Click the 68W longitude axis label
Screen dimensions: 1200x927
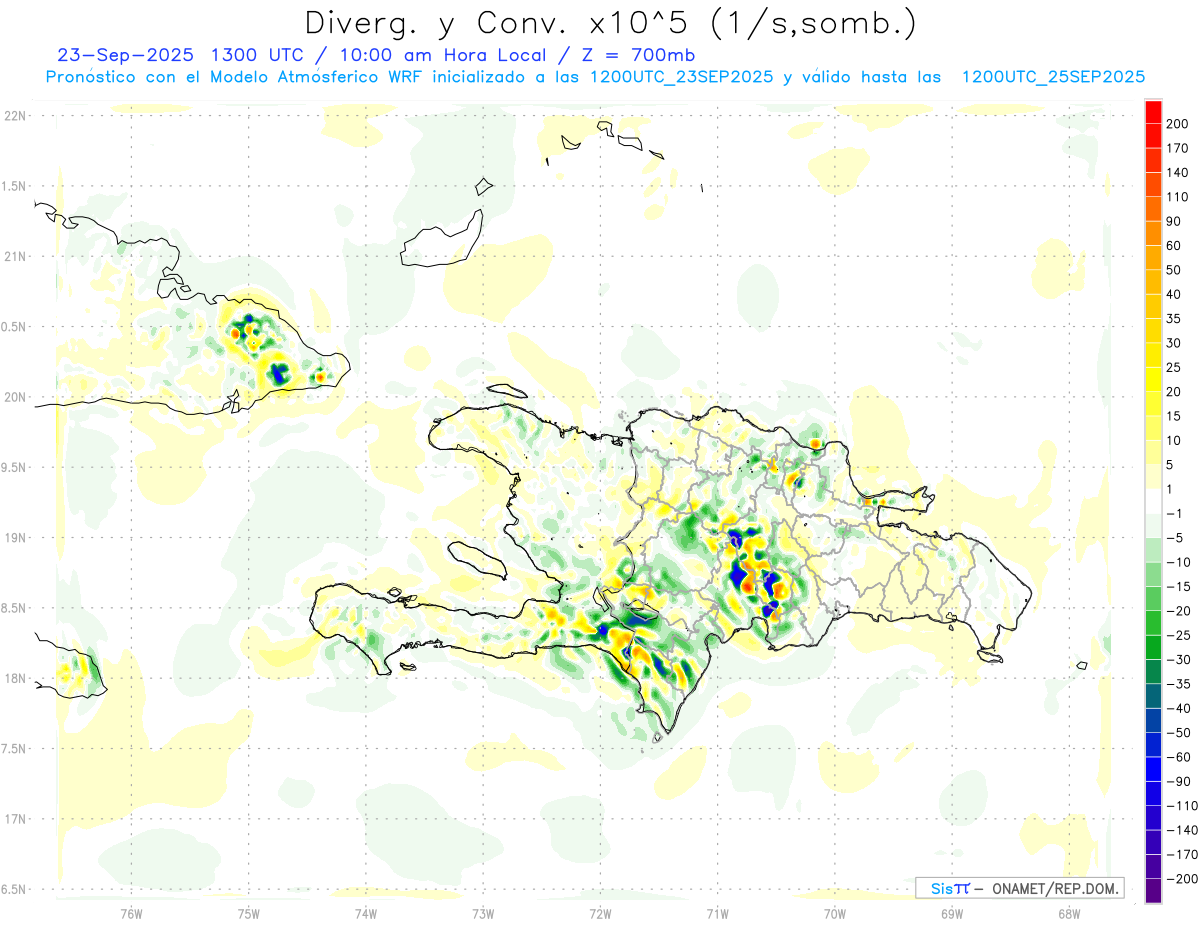click(x=1068, y=912)
